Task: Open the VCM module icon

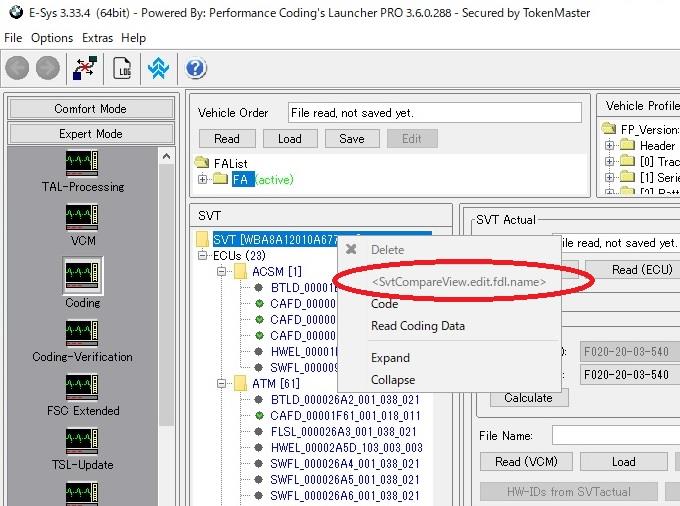Action: pyautogui.click(x=82, y=217)
